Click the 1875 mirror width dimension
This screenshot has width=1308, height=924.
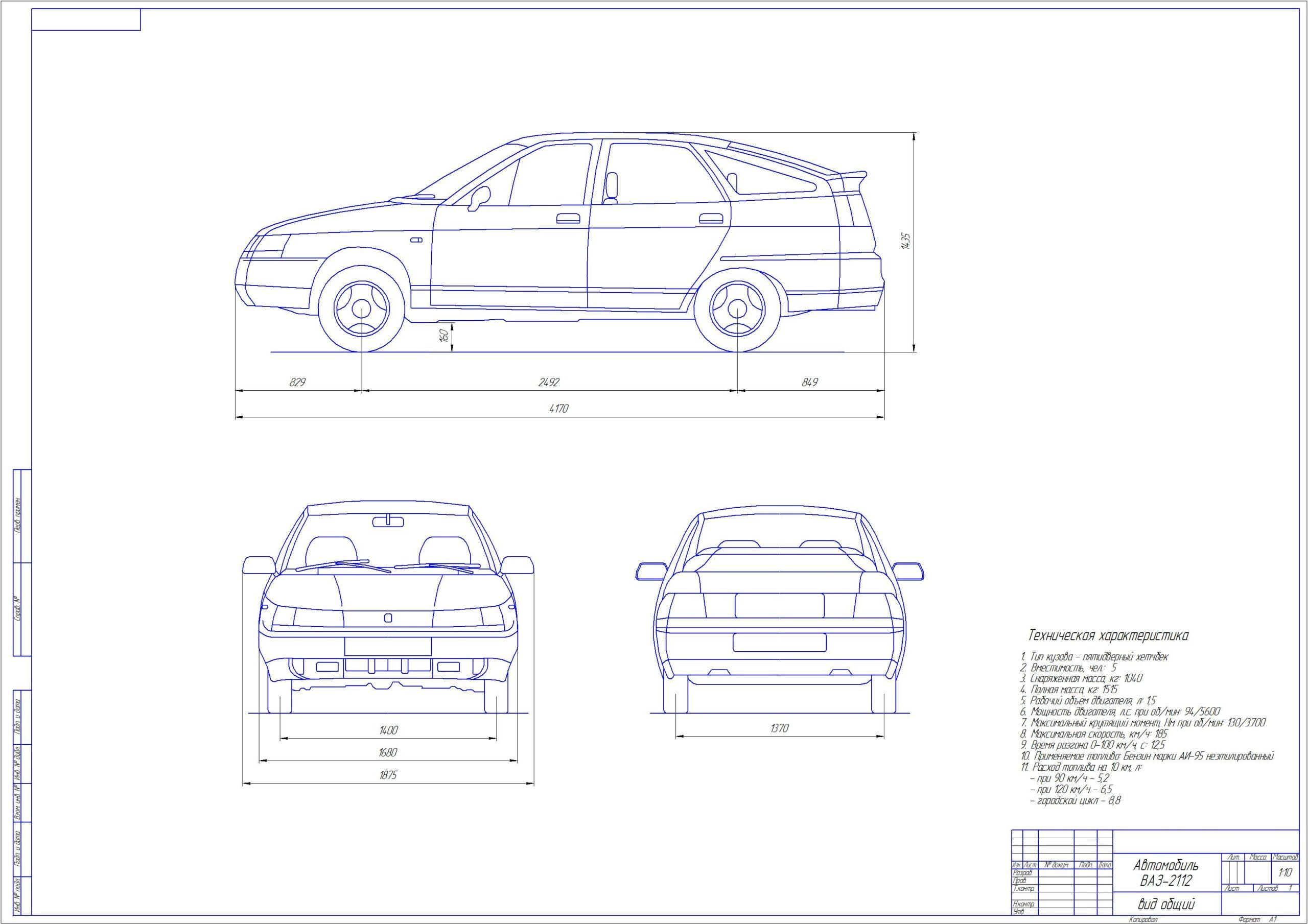(x=387, y=775)
